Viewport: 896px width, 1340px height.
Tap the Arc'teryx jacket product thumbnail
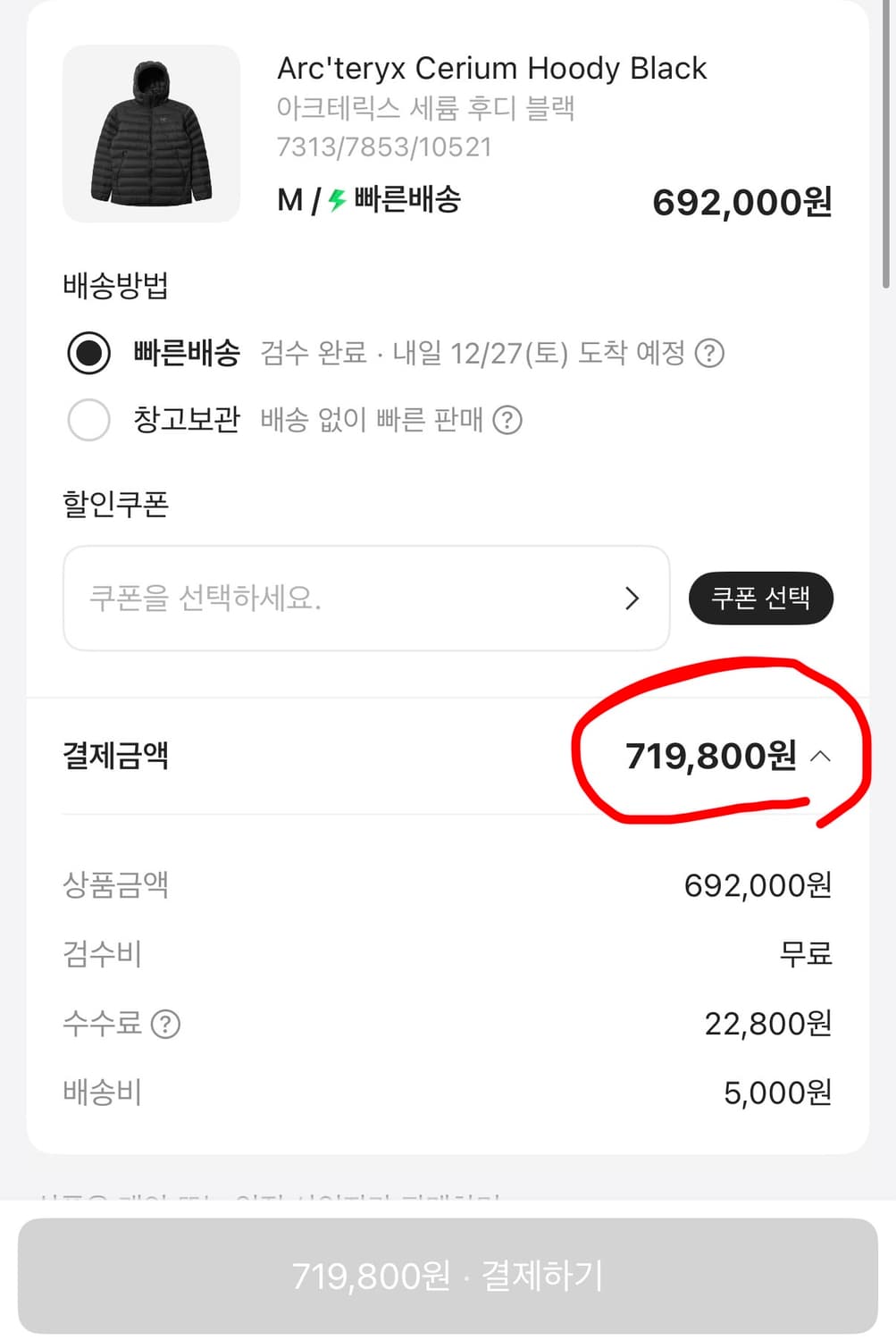point(151,133)
